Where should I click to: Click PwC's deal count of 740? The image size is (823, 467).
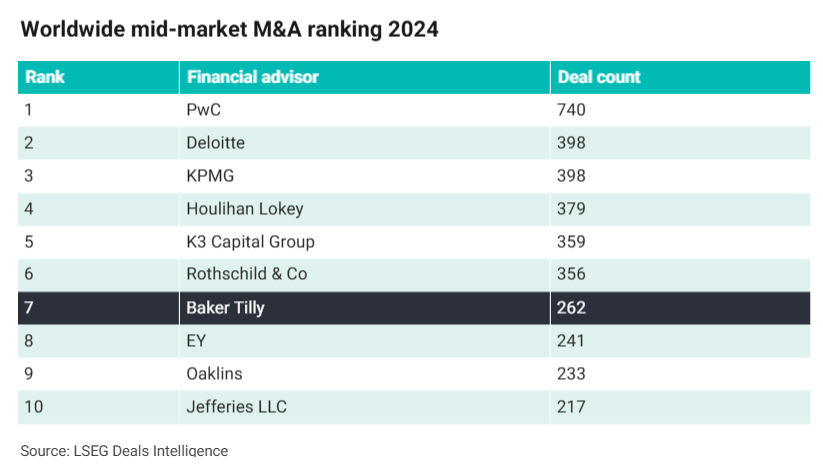571,110
